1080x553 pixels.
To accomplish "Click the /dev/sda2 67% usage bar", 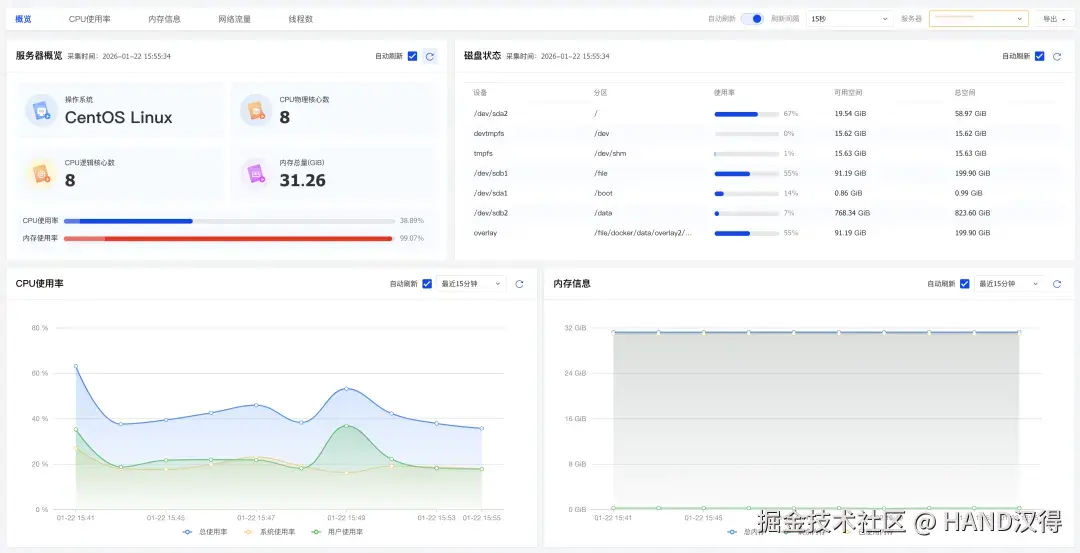I will 747,114.
